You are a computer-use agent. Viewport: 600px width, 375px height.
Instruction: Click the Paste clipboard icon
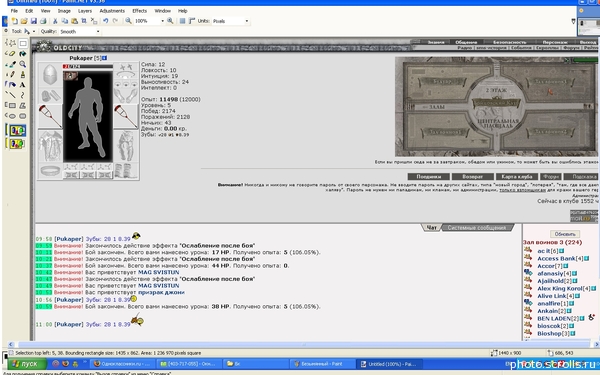pos(74,21)
